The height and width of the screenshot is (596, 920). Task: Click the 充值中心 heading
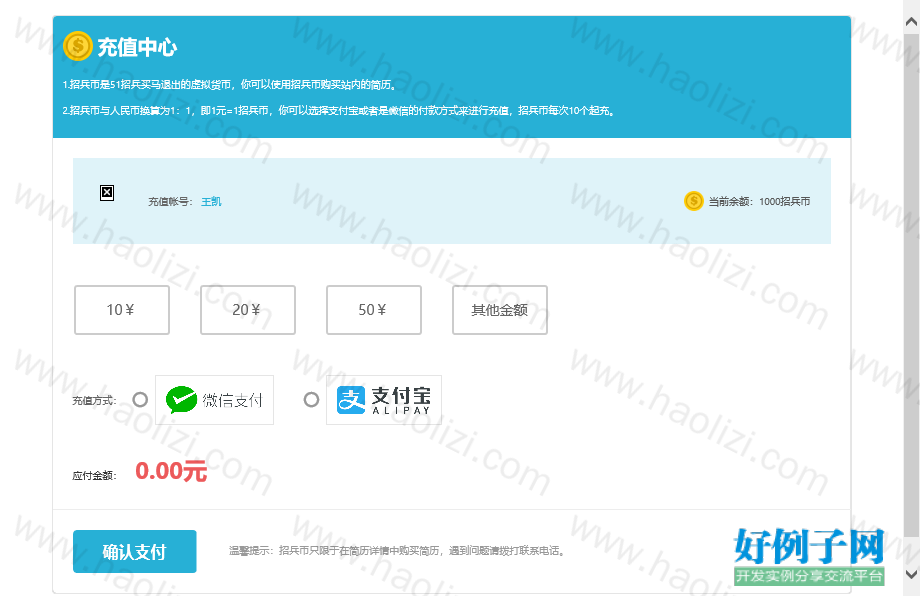pos(137,47)
